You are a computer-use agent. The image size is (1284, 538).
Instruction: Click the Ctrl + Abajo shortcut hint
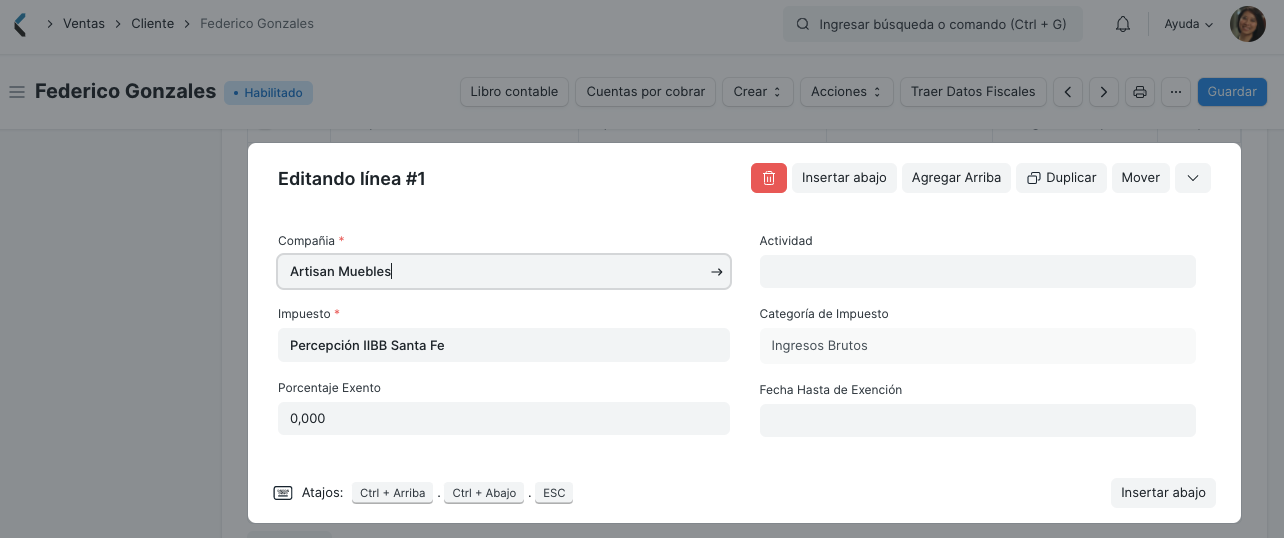484,493
